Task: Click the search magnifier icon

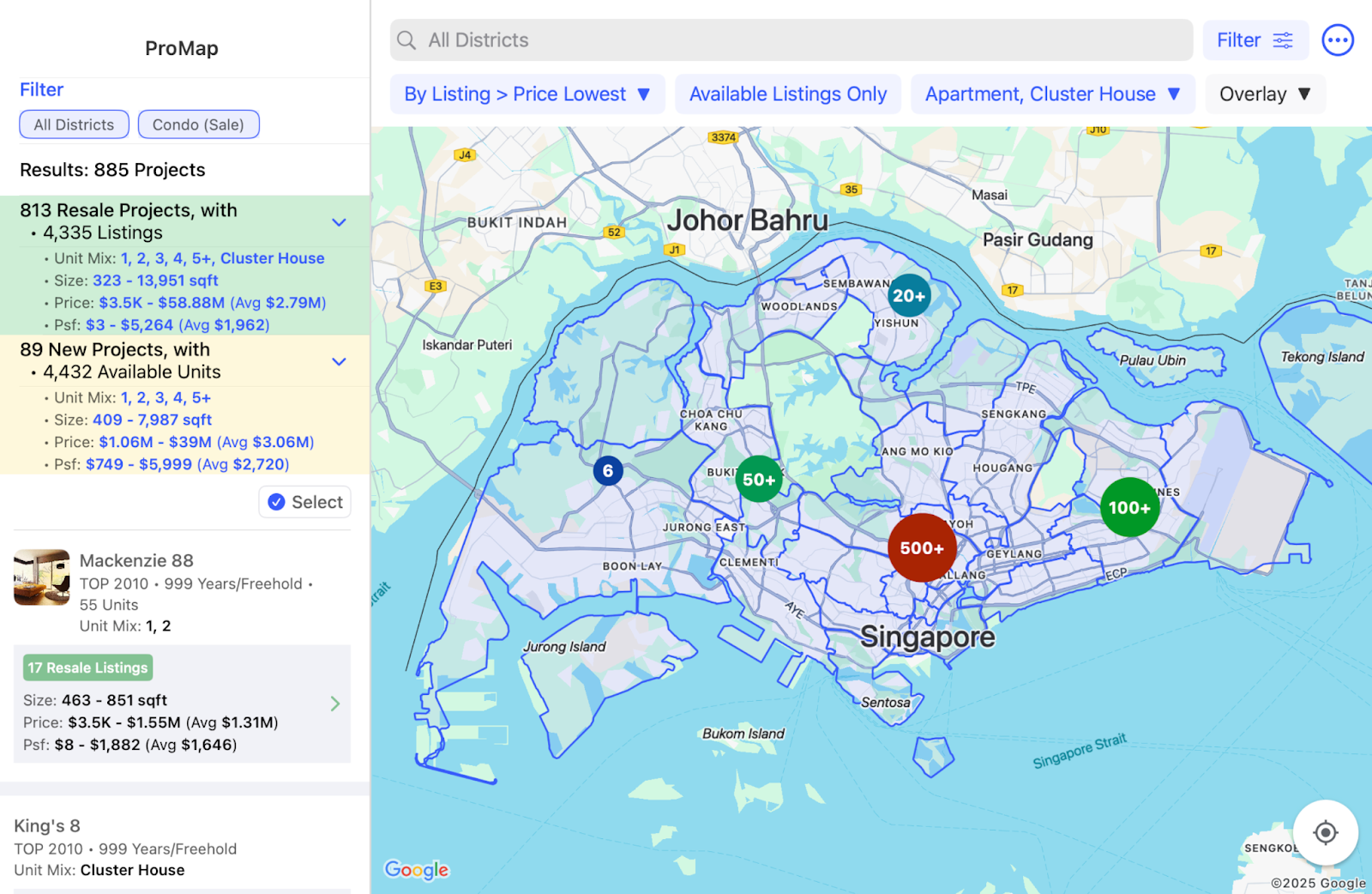Action: [406, 40]
